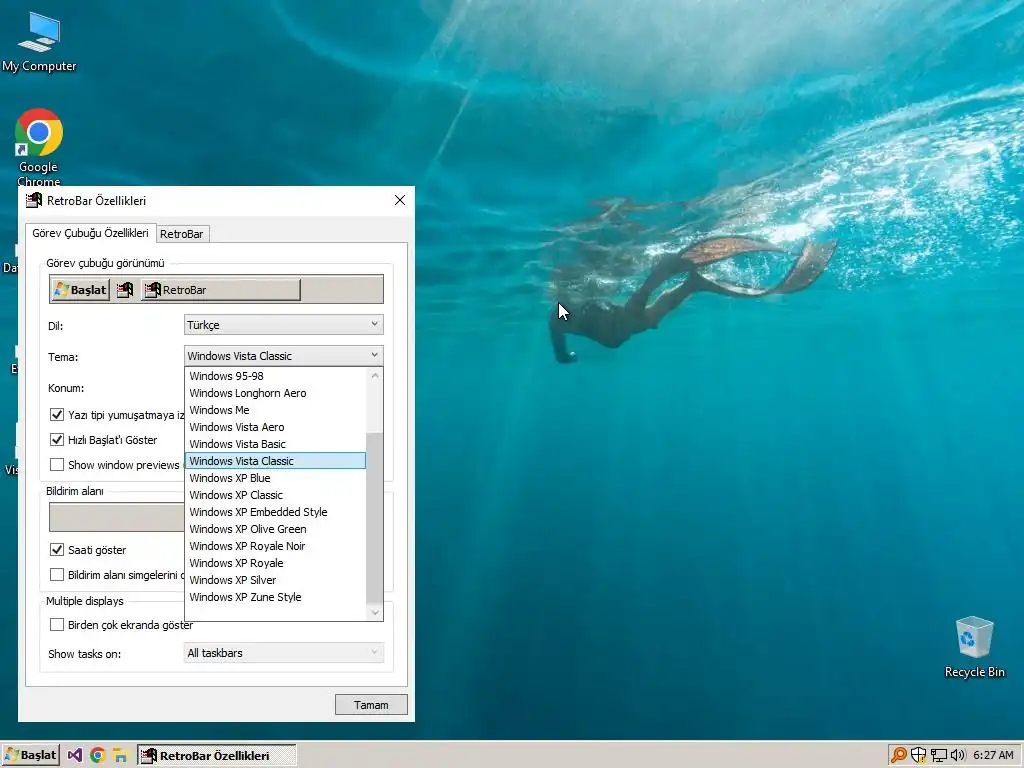Click the theme list scroll down arrow
The height and width of the screenshot is (768, 1024).
click(375, 612)
